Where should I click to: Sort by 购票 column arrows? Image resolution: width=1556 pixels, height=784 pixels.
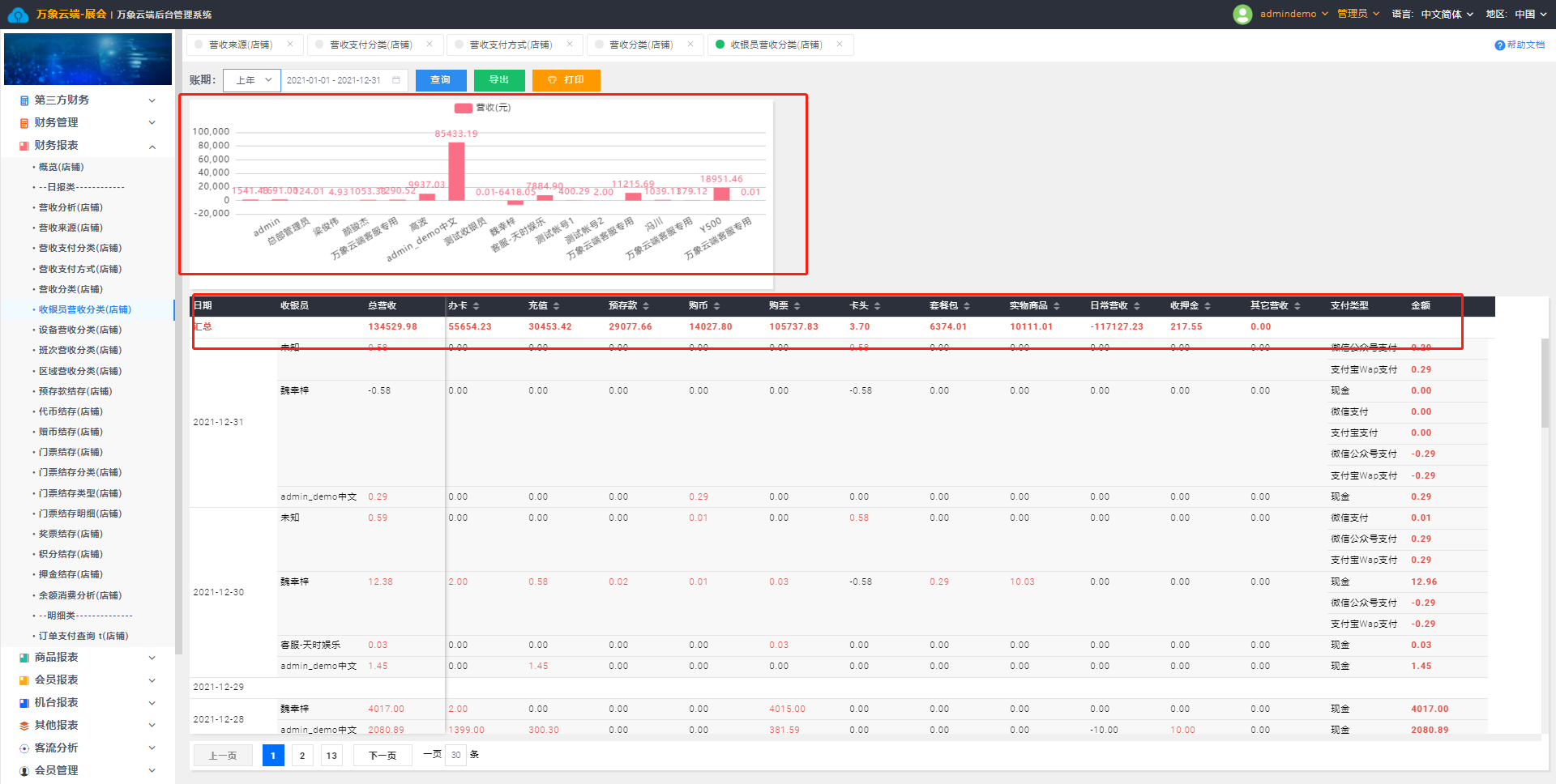click(x=797, y=306)
